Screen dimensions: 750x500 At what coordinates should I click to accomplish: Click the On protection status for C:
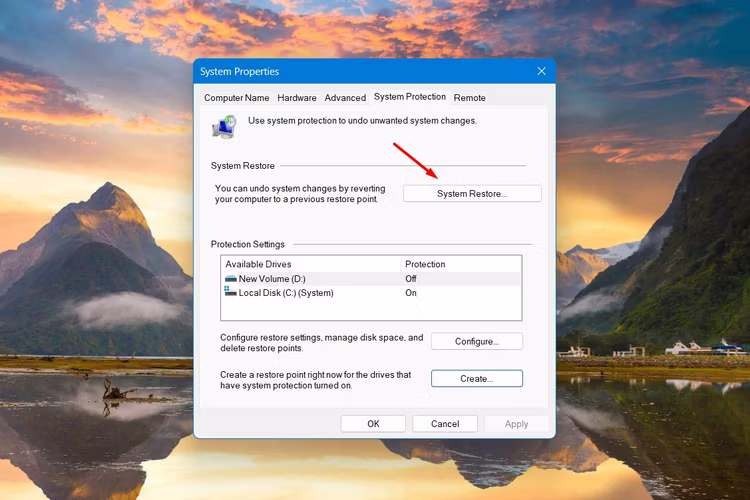[x=410, y=293]
